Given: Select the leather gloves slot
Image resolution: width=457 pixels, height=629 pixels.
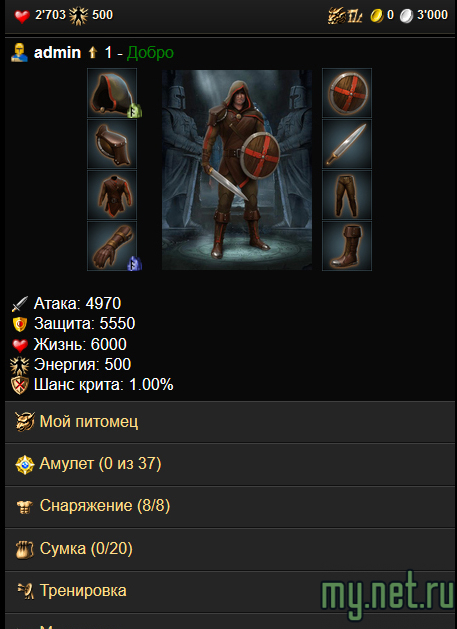Looking at the screenshot, I should [112, 246].
